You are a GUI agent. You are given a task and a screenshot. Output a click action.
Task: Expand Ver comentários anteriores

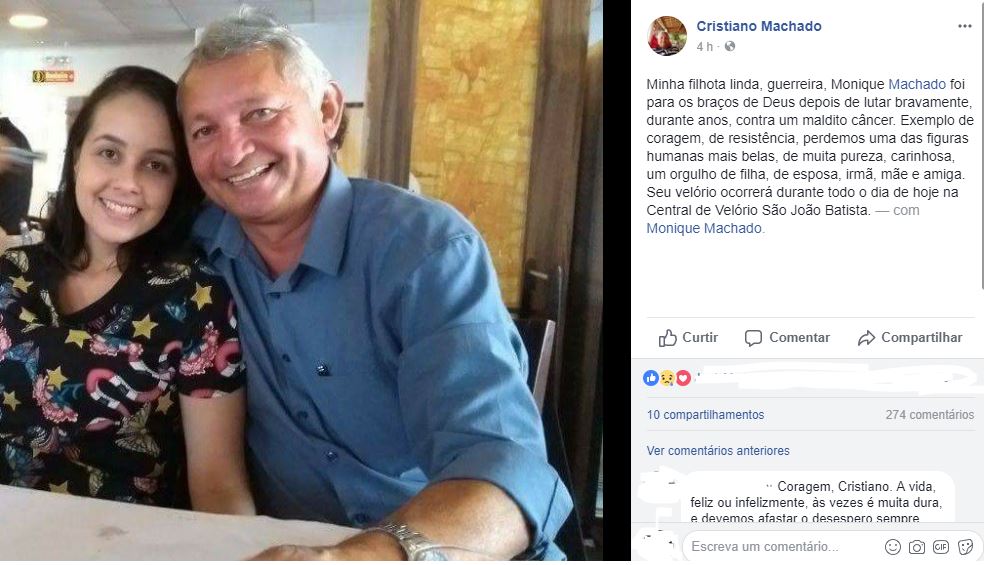tap(717, 451)
